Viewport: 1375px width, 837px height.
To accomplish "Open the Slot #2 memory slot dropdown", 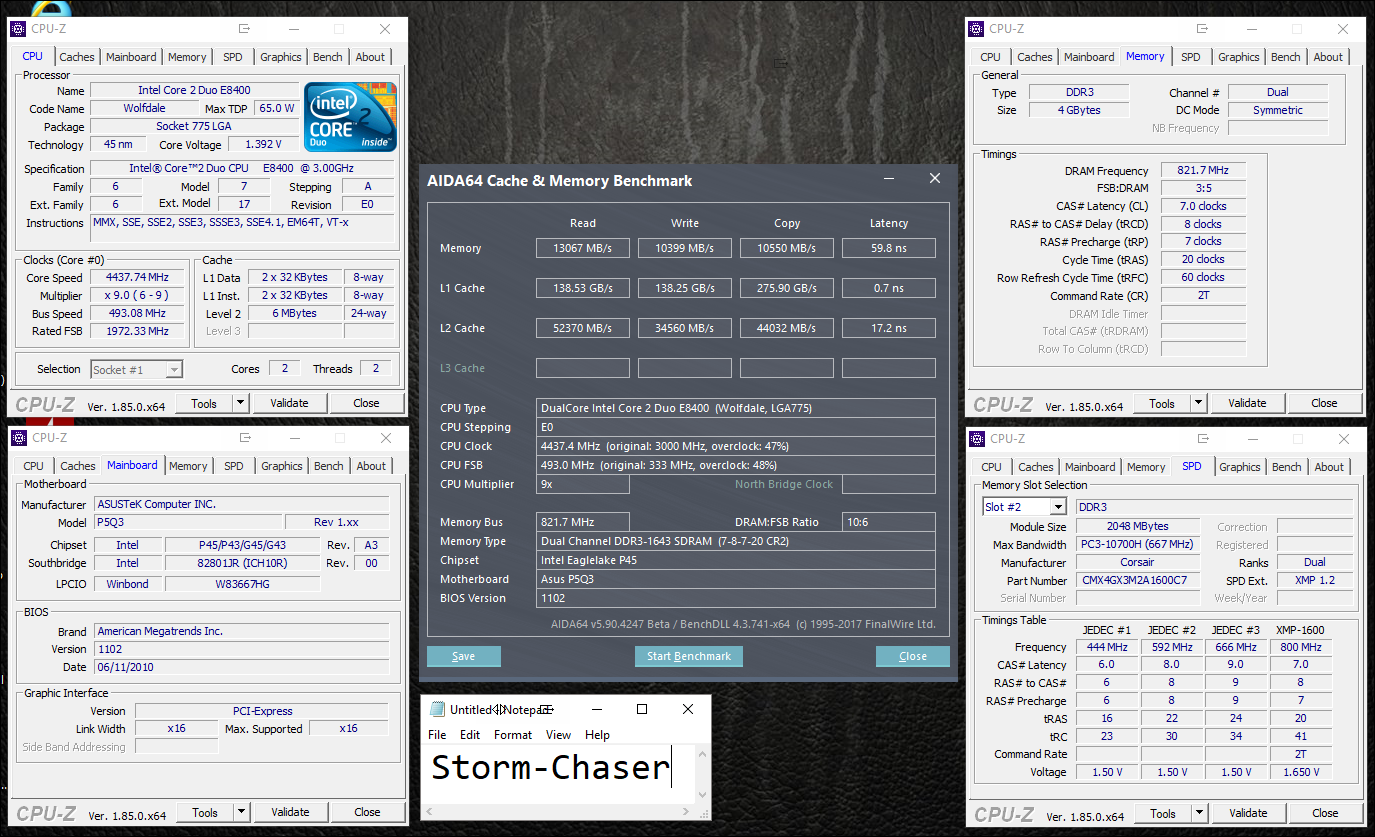I will 1057,507.
